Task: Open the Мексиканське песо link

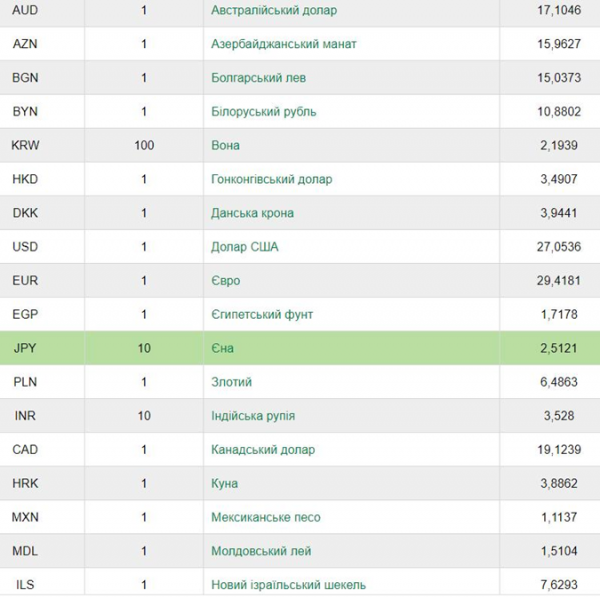Action: tap(266, 517)
